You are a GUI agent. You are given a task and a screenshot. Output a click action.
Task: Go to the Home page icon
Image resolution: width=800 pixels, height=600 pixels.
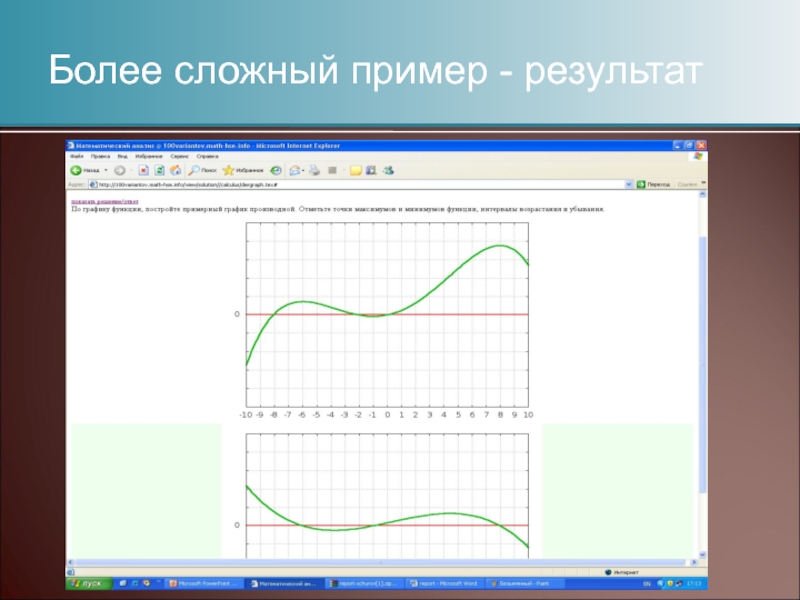tap(175, 170)
